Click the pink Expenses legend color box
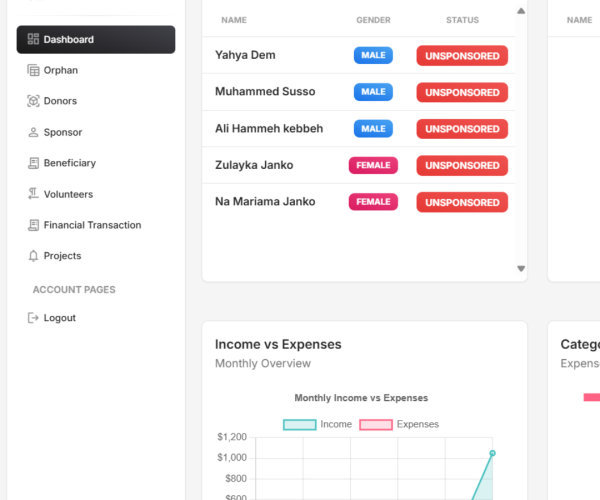The width and height of the screenshot is (600, 500). click(375, 424)
